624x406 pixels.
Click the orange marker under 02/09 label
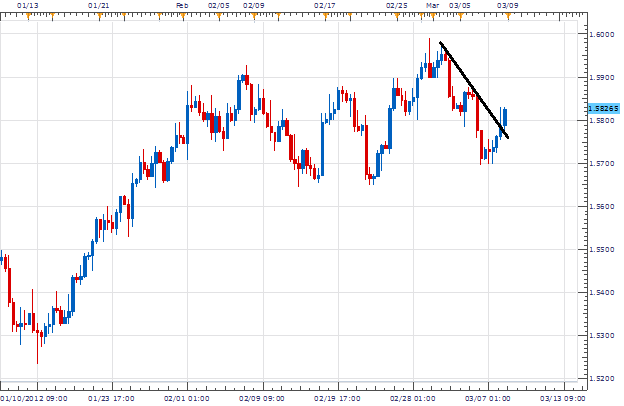click(x=254, y=16)
